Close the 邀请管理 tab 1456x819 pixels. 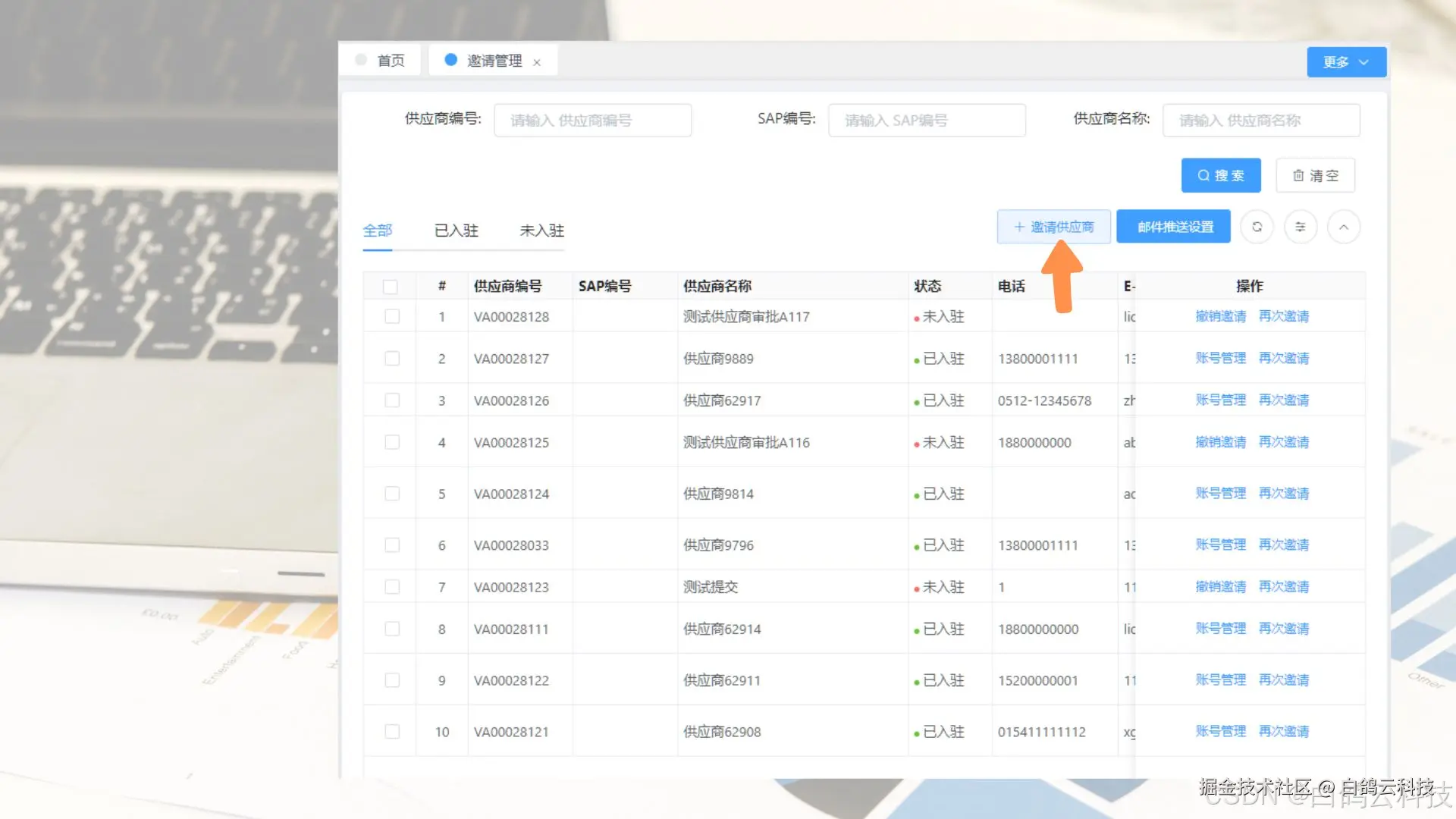537,62
